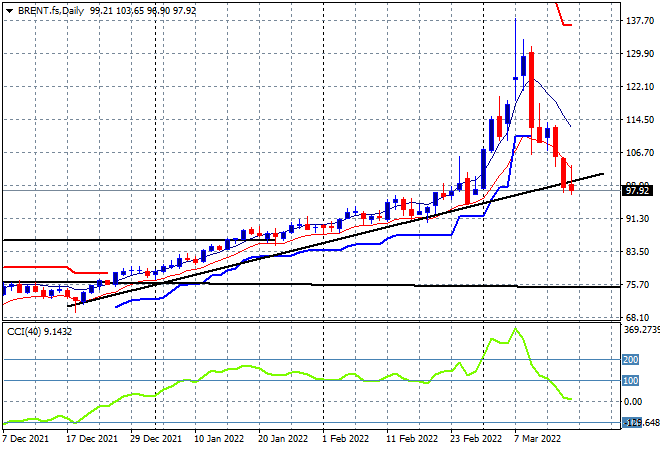Viewport: 660px width, 450px height.
Task: Click the BRENT.fs,Daily symbol title
Action: click(48, 8)
